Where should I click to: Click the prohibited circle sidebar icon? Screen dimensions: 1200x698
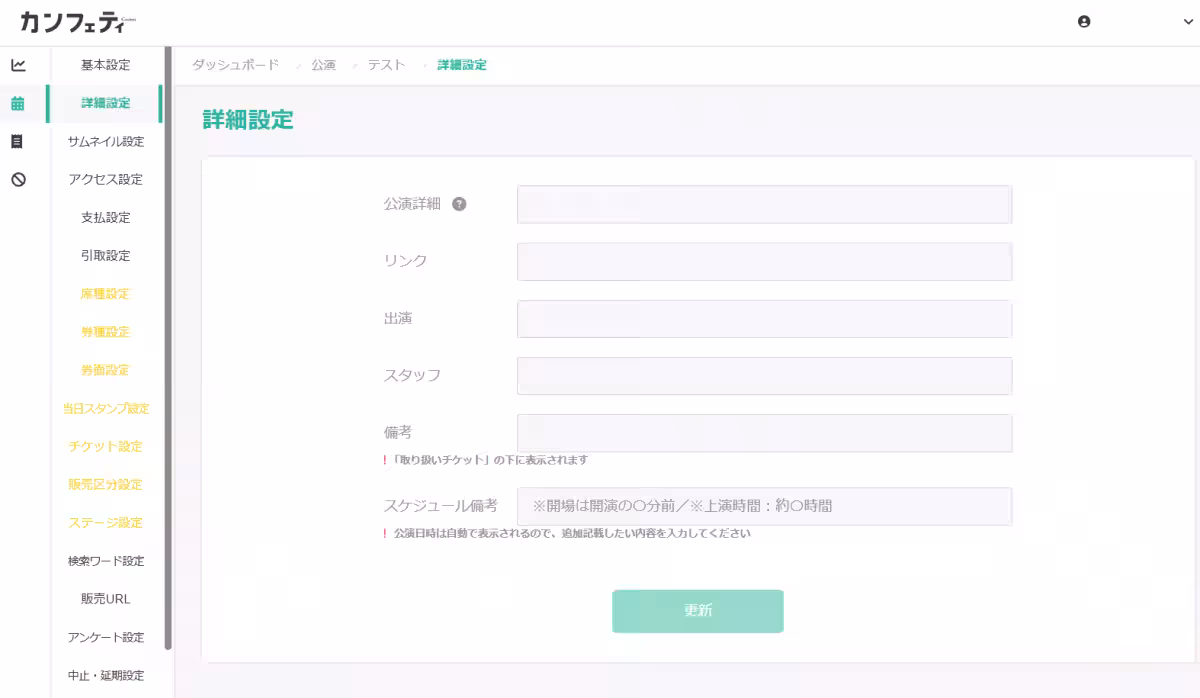(x=18, y=180)
